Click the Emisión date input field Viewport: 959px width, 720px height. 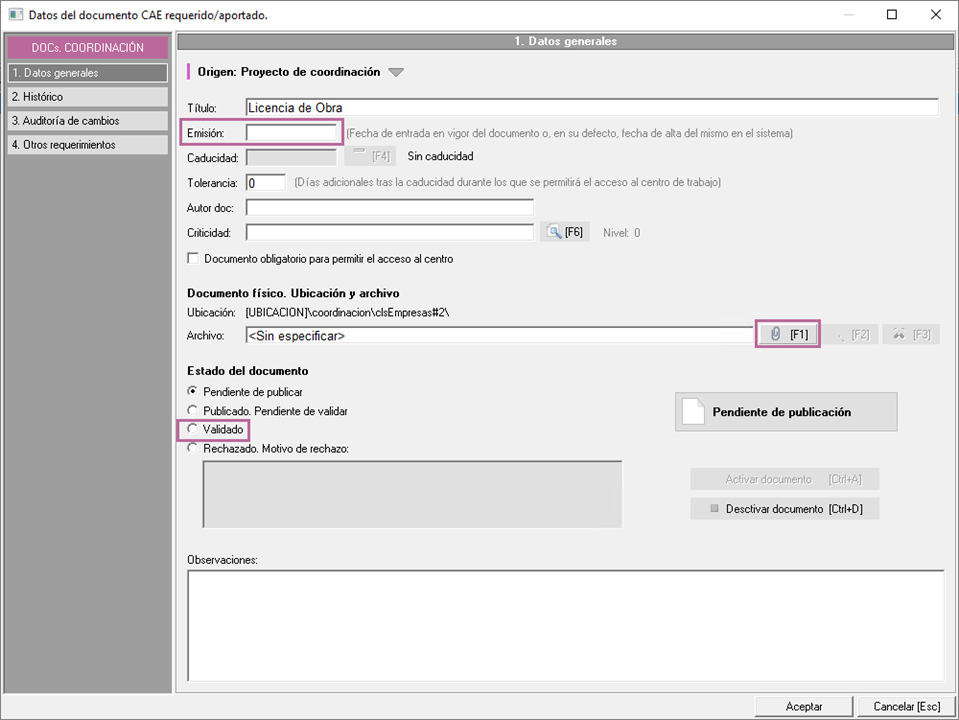(x=291, y=133)
